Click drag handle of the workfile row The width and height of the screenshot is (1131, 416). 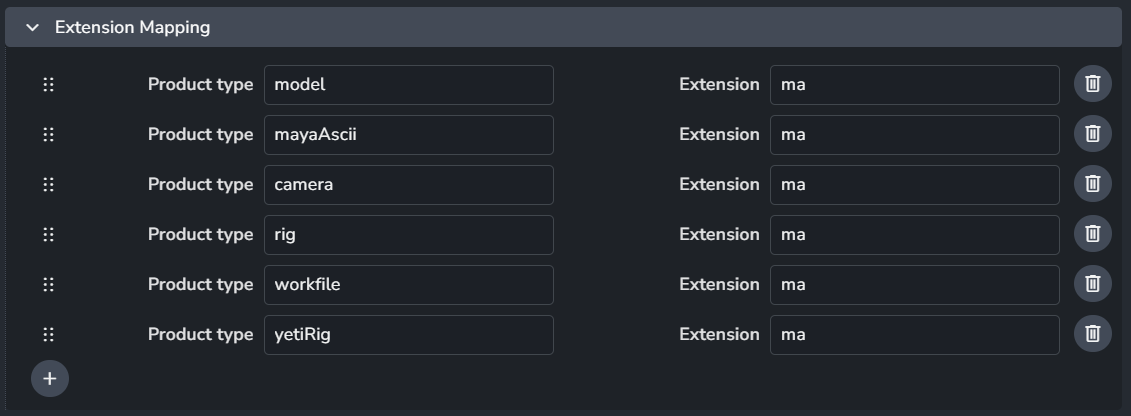point(48,285)
